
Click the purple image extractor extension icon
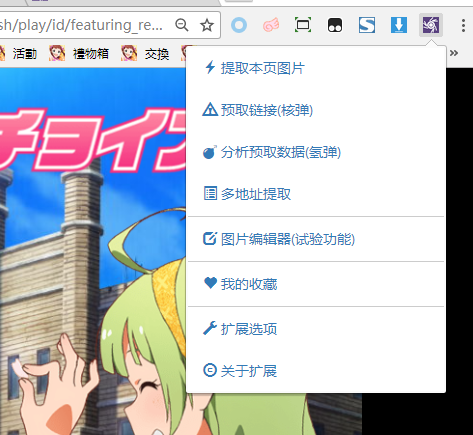[x=431, y=25]
